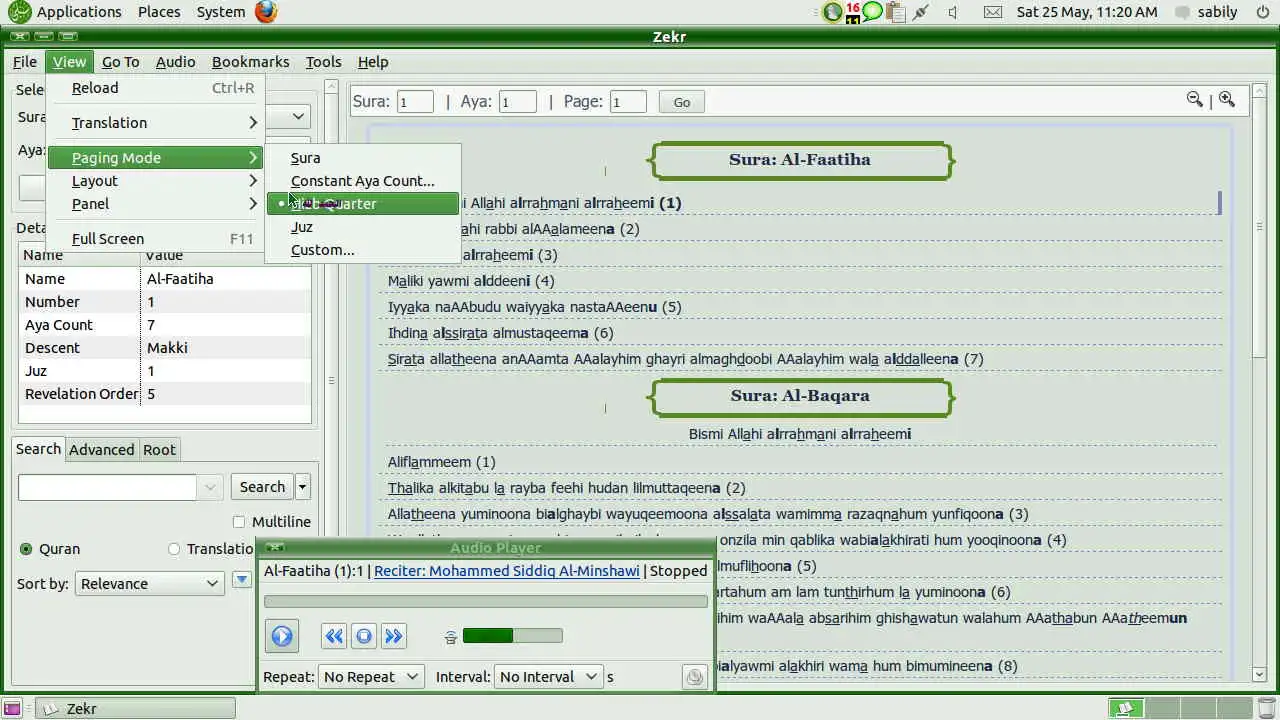Skip to previous aya in Audio Player
Screen dimensions: 1280x720
click(x=334, y=636)
